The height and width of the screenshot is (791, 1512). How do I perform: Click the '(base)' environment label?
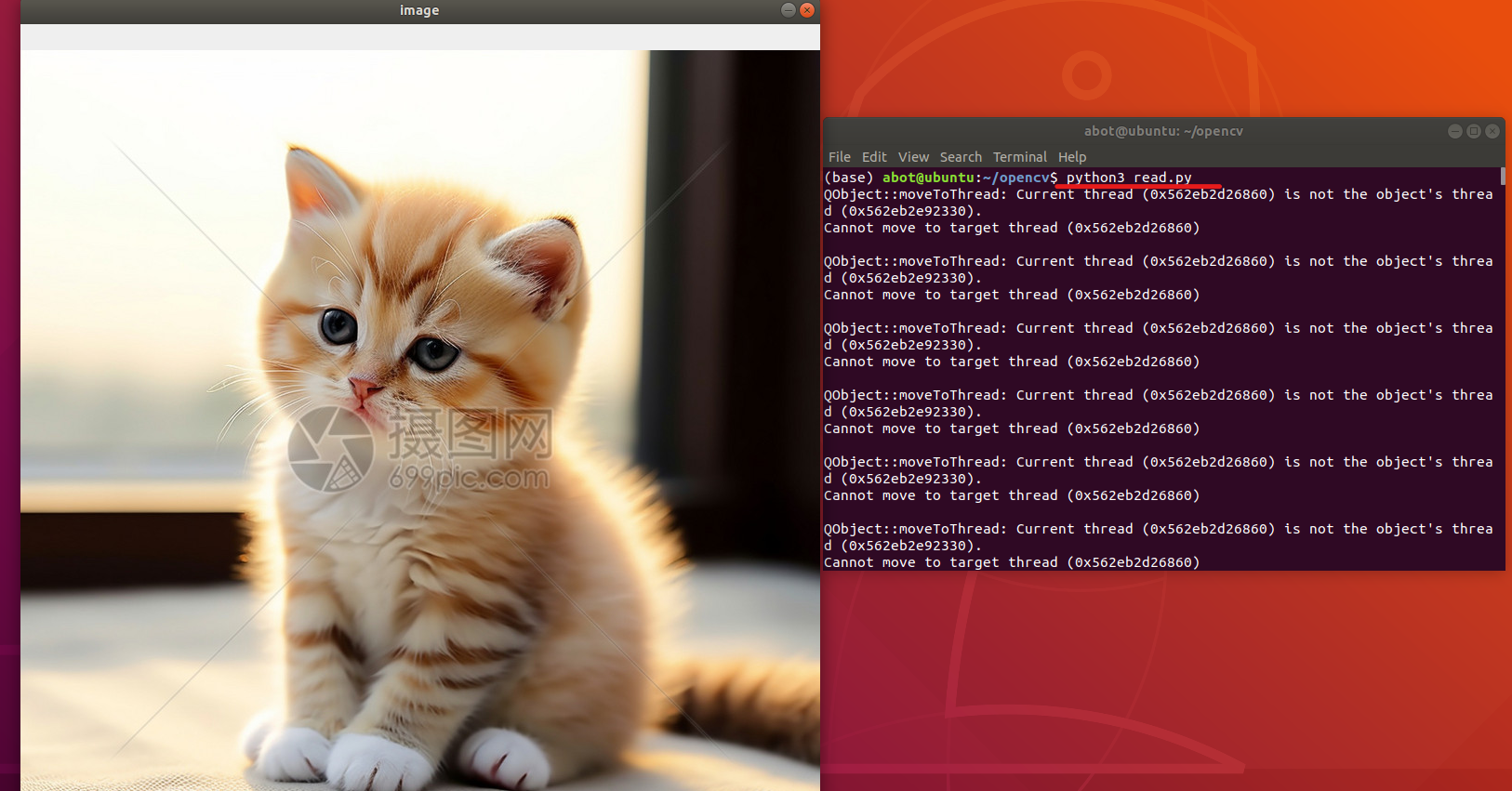(x=849, y=178)
